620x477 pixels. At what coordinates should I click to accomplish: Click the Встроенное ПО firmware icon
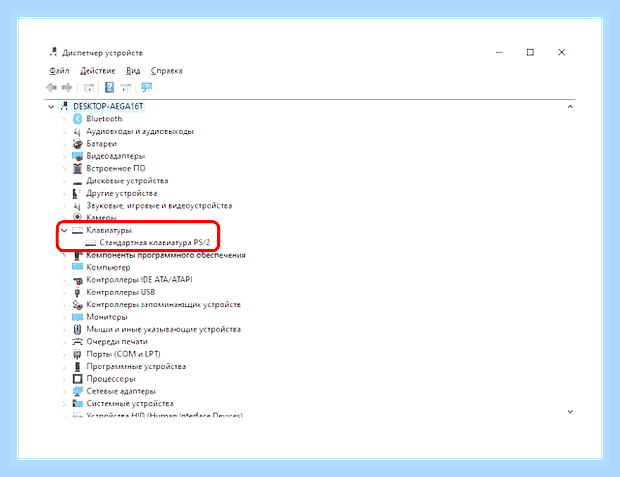pos(78,168)
